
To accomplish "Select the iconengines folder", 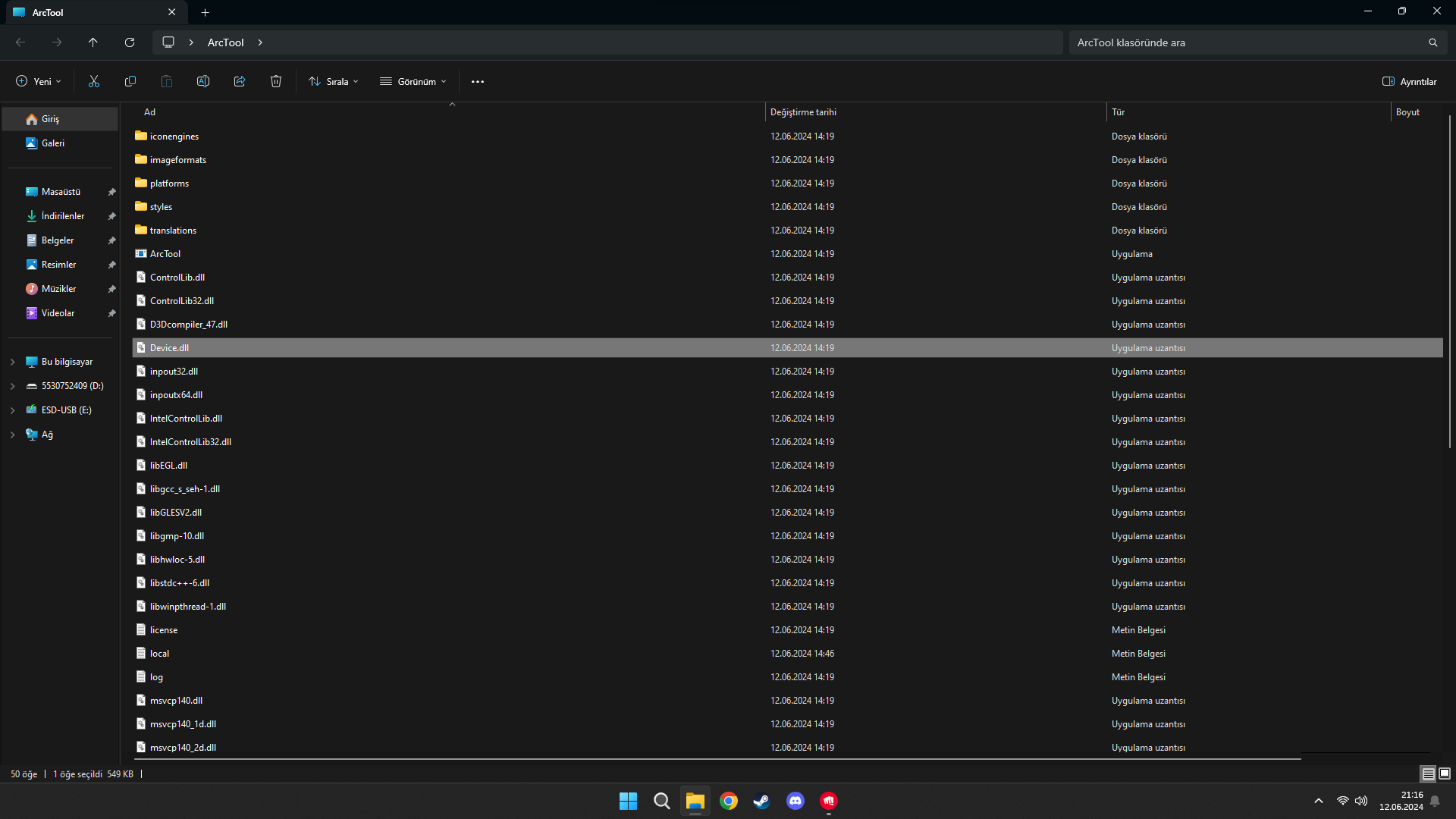I will 788,136.
